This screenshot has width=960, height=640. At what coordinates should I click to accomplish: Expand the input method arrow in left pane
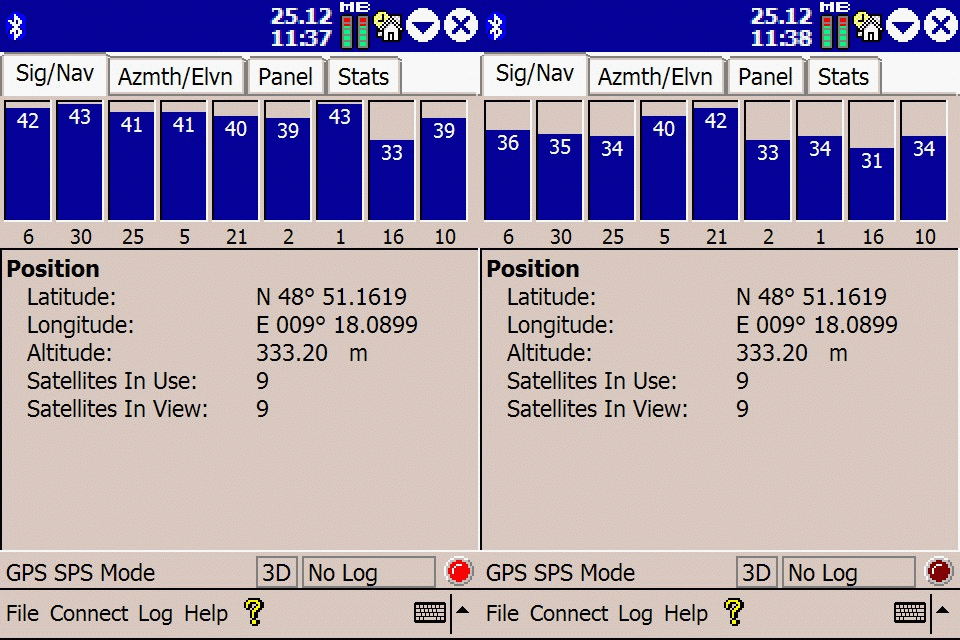coord(461,611)
